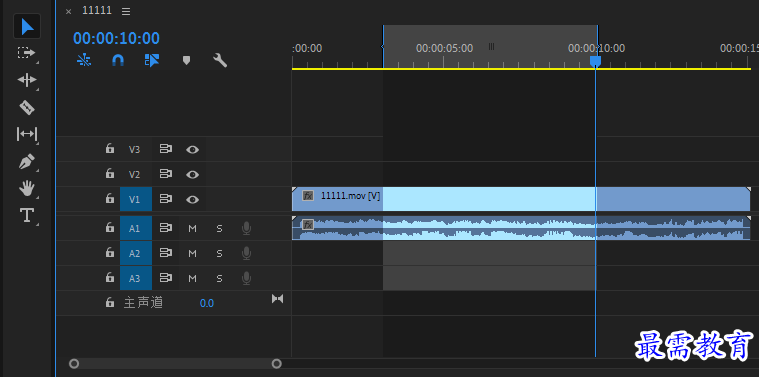
Task: Mute track A1
Action: (193, 228)
